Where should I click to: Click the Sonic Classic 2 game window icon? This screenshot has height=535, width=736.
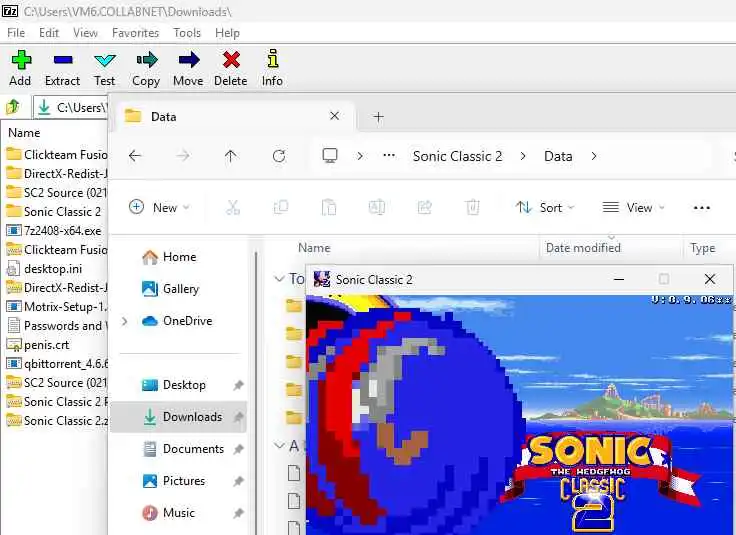pos(322,279)
